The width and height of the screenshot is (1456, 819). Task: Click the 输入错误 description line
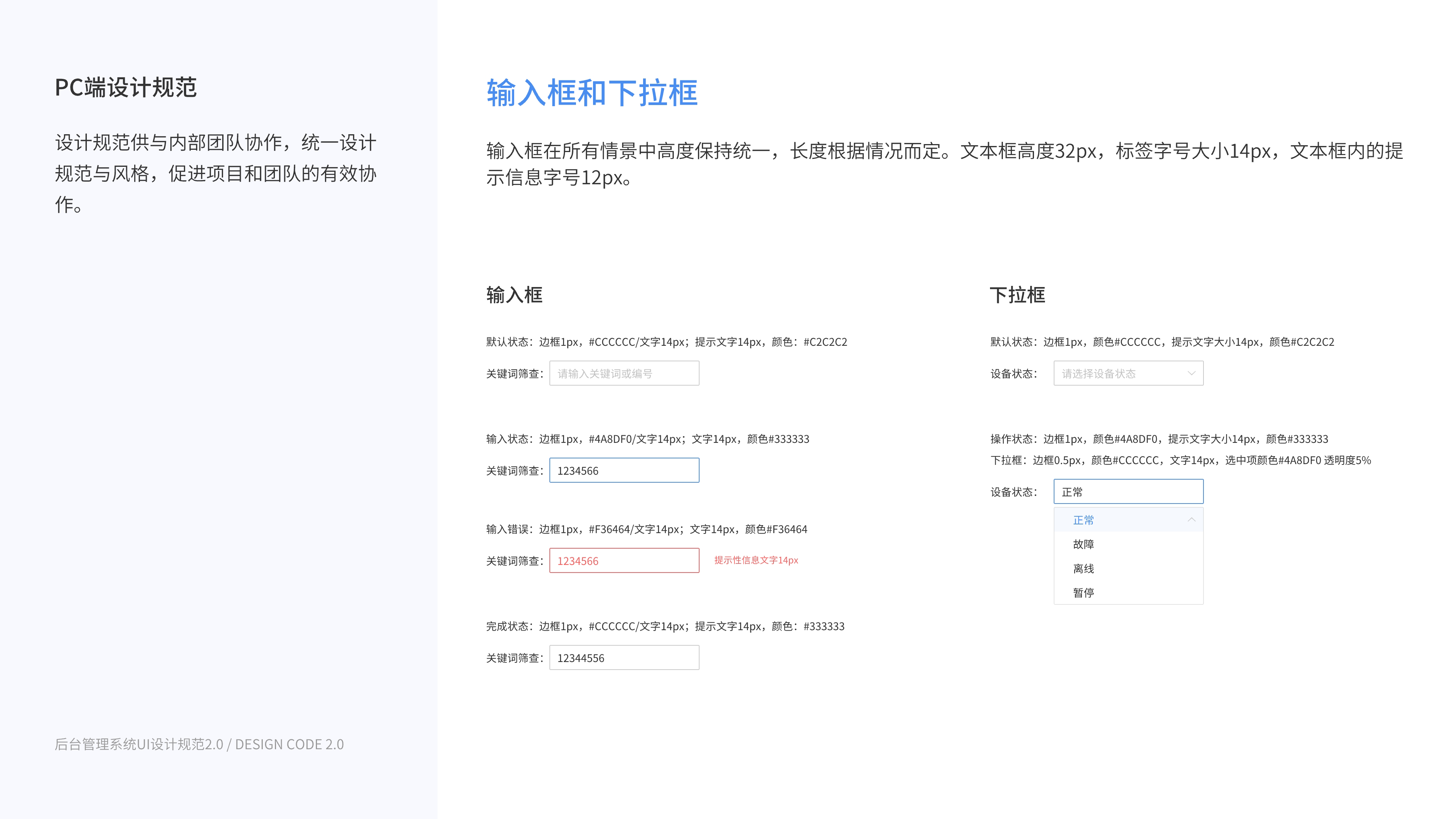click(646, 529)
